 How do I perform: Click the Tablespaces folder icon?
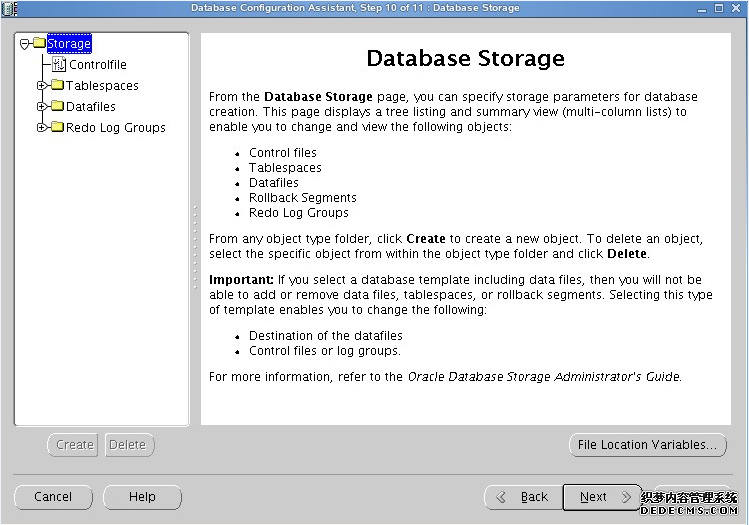point(57,86)
